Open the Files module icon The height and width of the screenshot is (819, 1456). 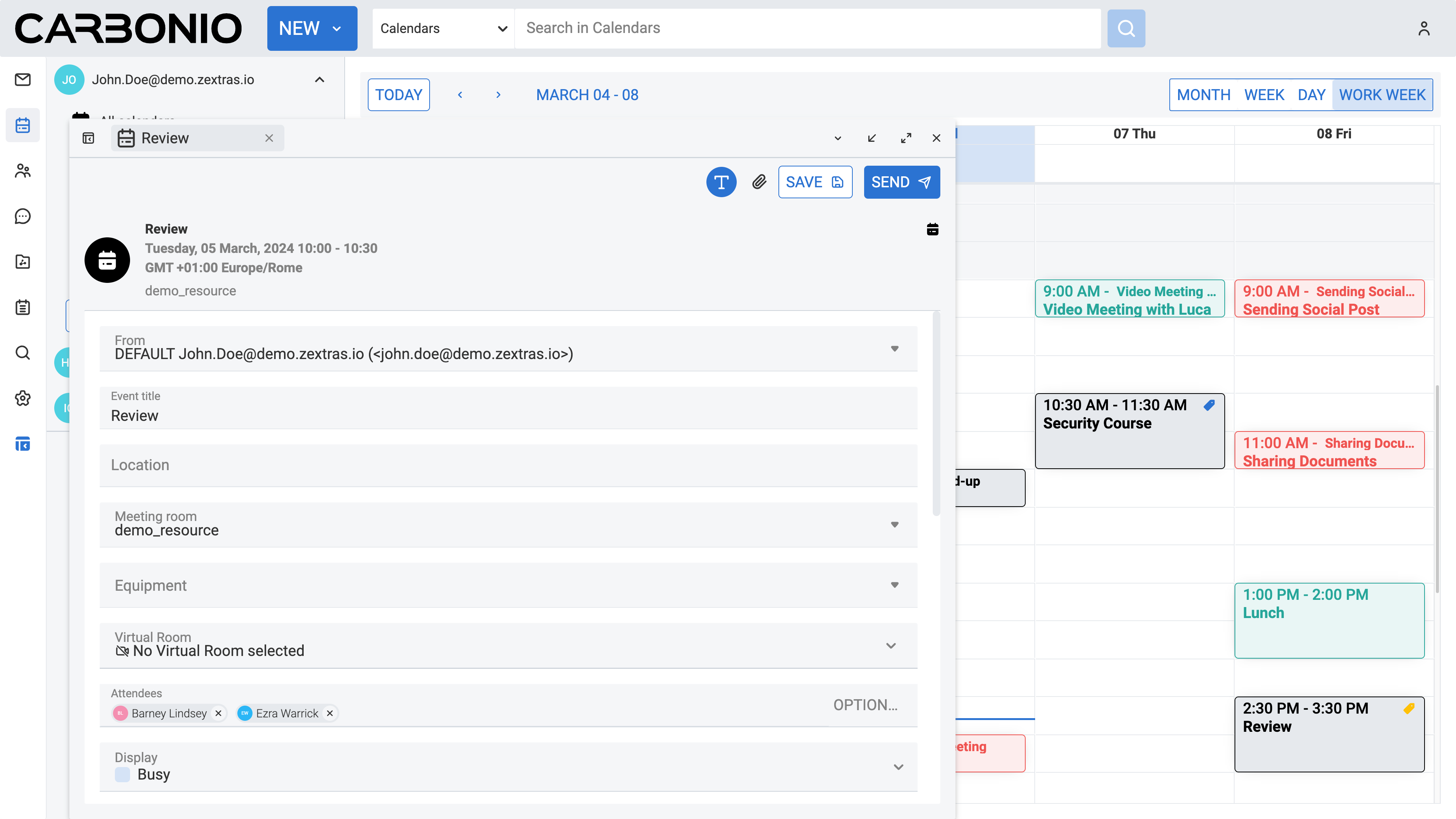(x=23, y=262)
